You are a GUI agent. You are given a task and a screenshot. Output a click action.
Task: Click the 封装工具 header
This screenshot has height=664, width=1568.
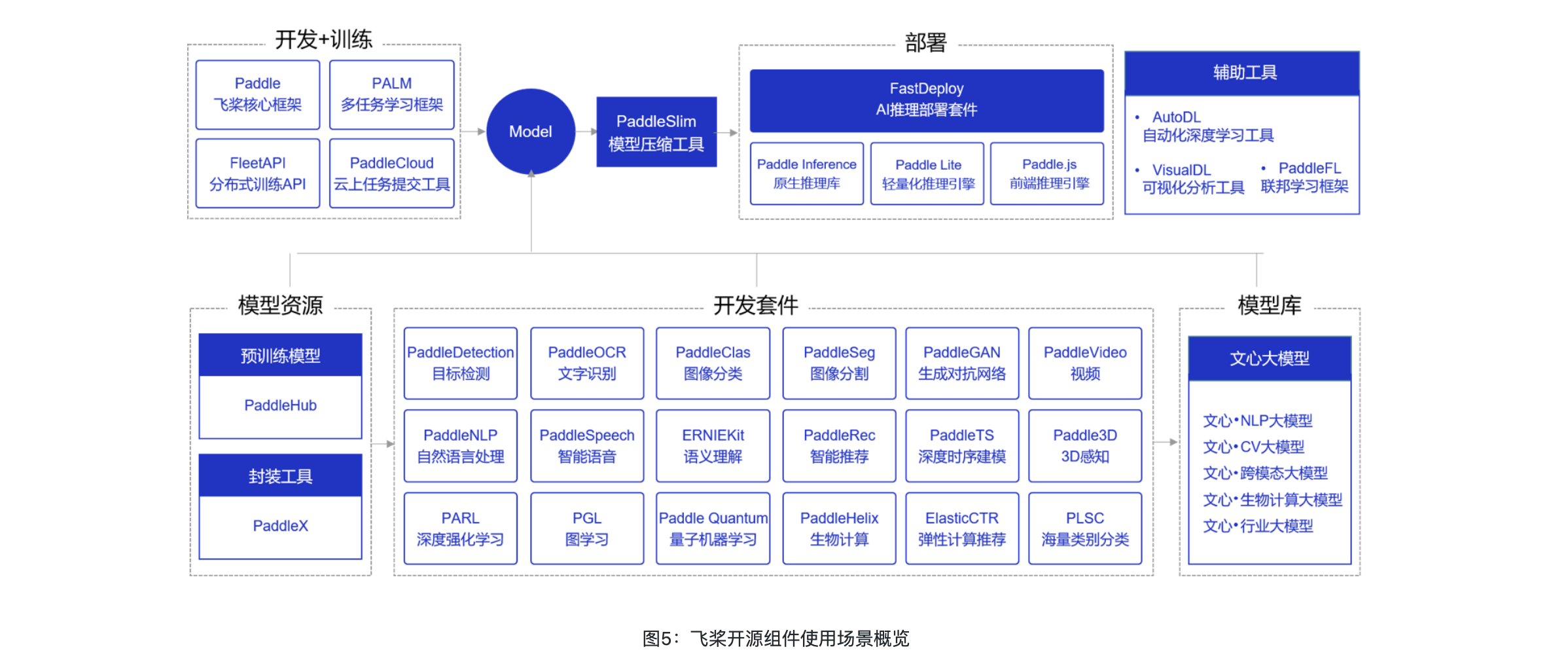[x=281, y=476]
